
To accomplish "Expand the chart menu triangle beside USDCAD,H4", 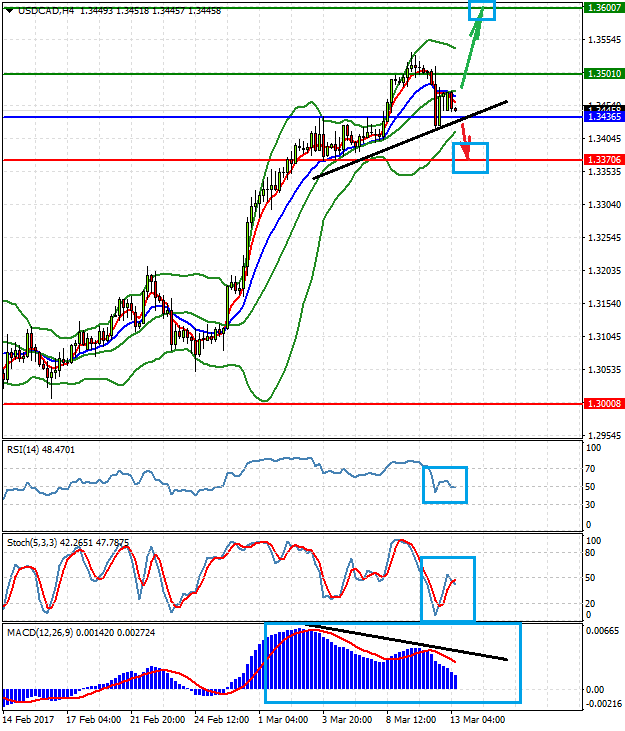I will [9, 10].
